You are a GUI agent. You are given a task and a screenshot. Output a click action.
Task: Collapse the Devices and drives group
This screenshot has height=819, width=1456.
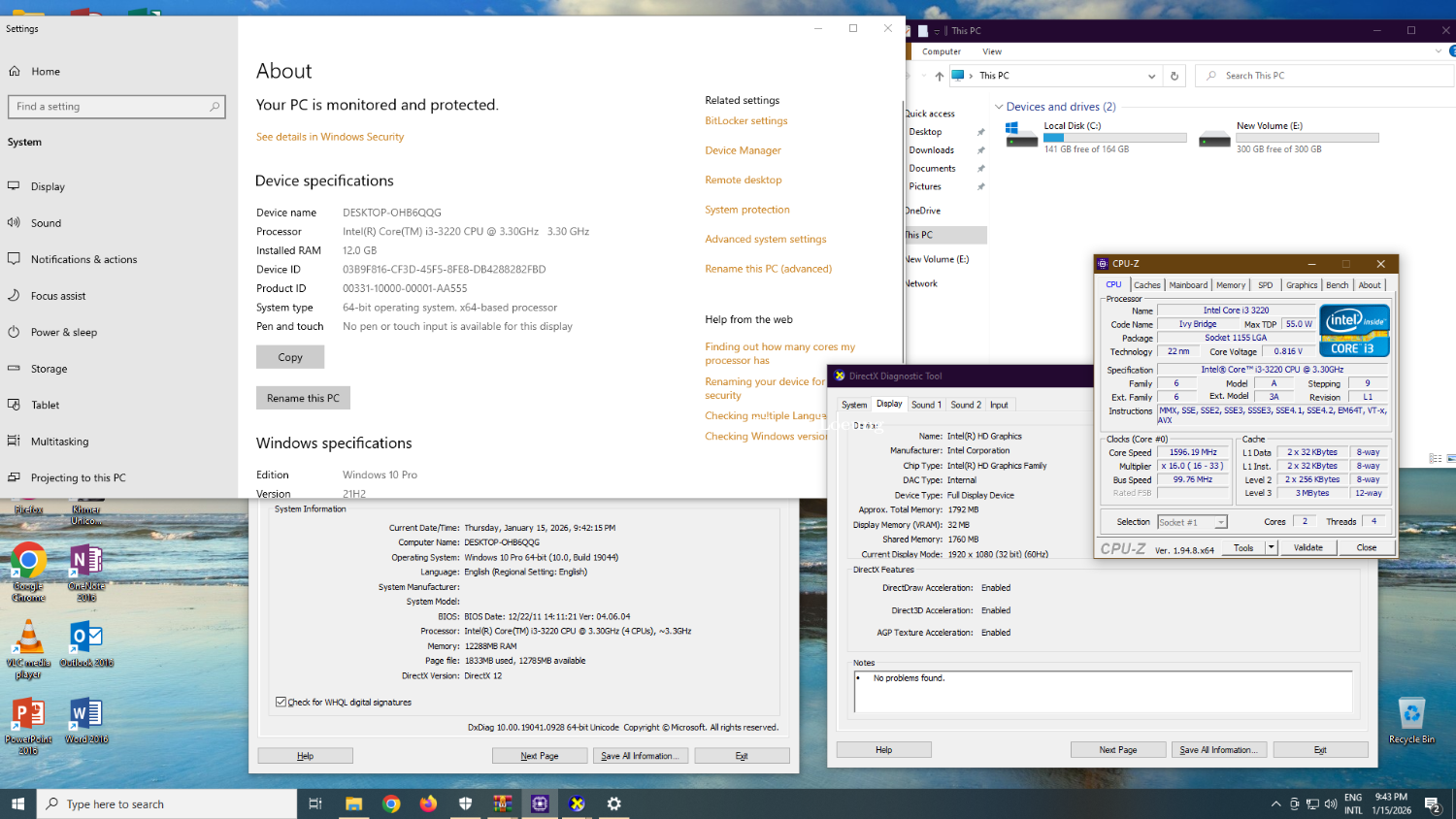coord(999,107)
